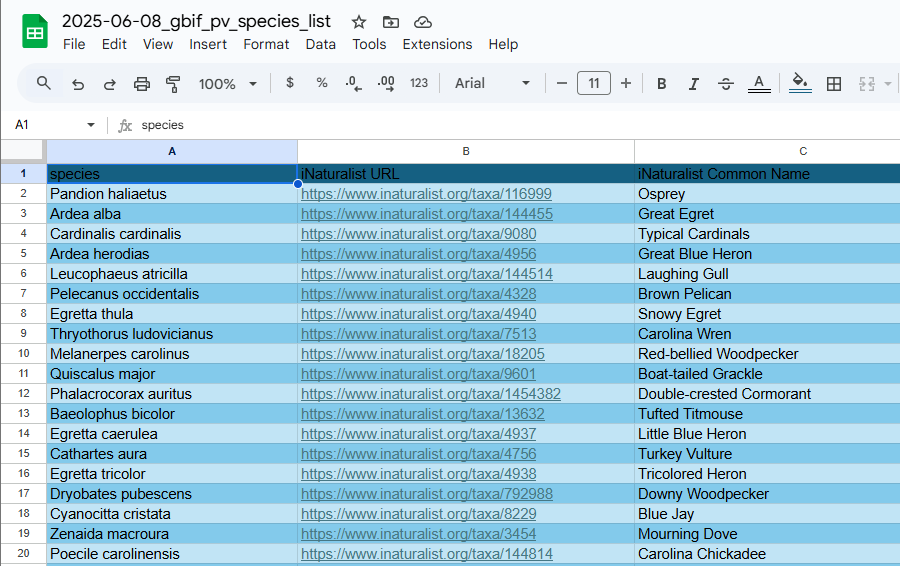Open the Arial font dropdown
Viewport: 900px width, 566px height.
[492, 83]
